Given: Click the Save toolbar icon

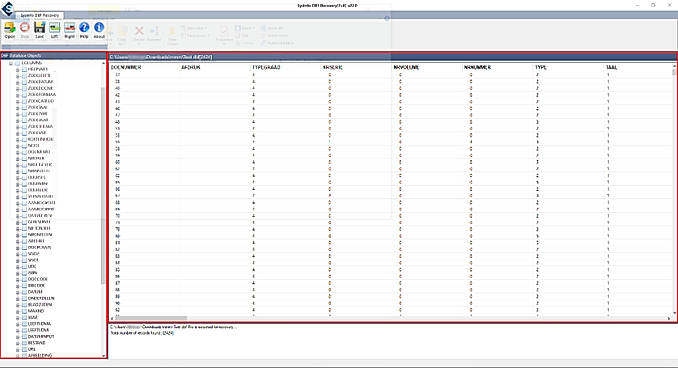Looking at the screenshot, I should click(39, 30).
